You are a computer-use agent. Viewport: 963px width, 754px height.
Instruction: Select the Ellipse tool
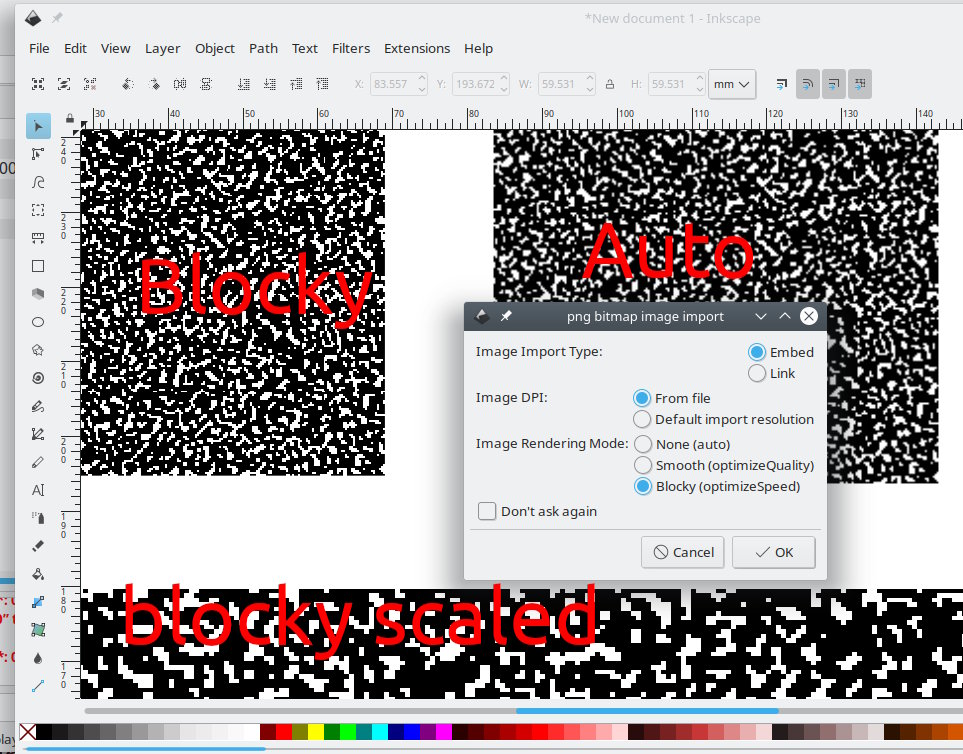tap(38, 322)
